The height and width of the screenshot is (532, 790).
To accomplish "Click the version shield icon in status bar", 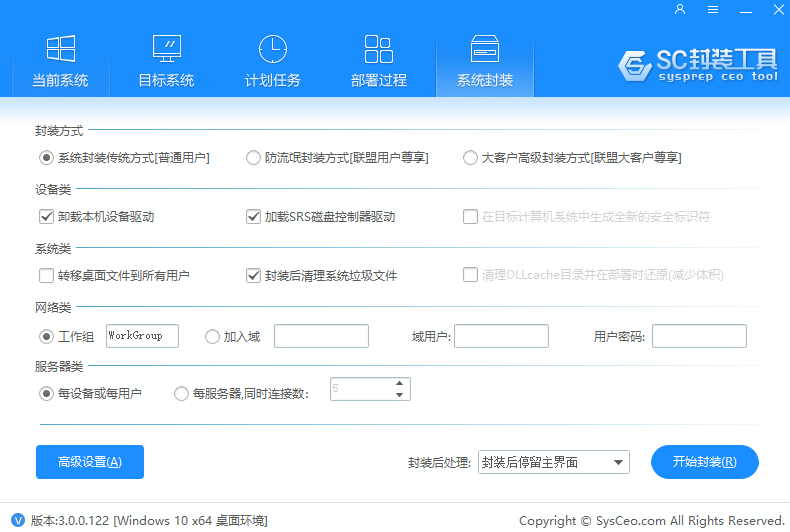I will pos(15,520).
